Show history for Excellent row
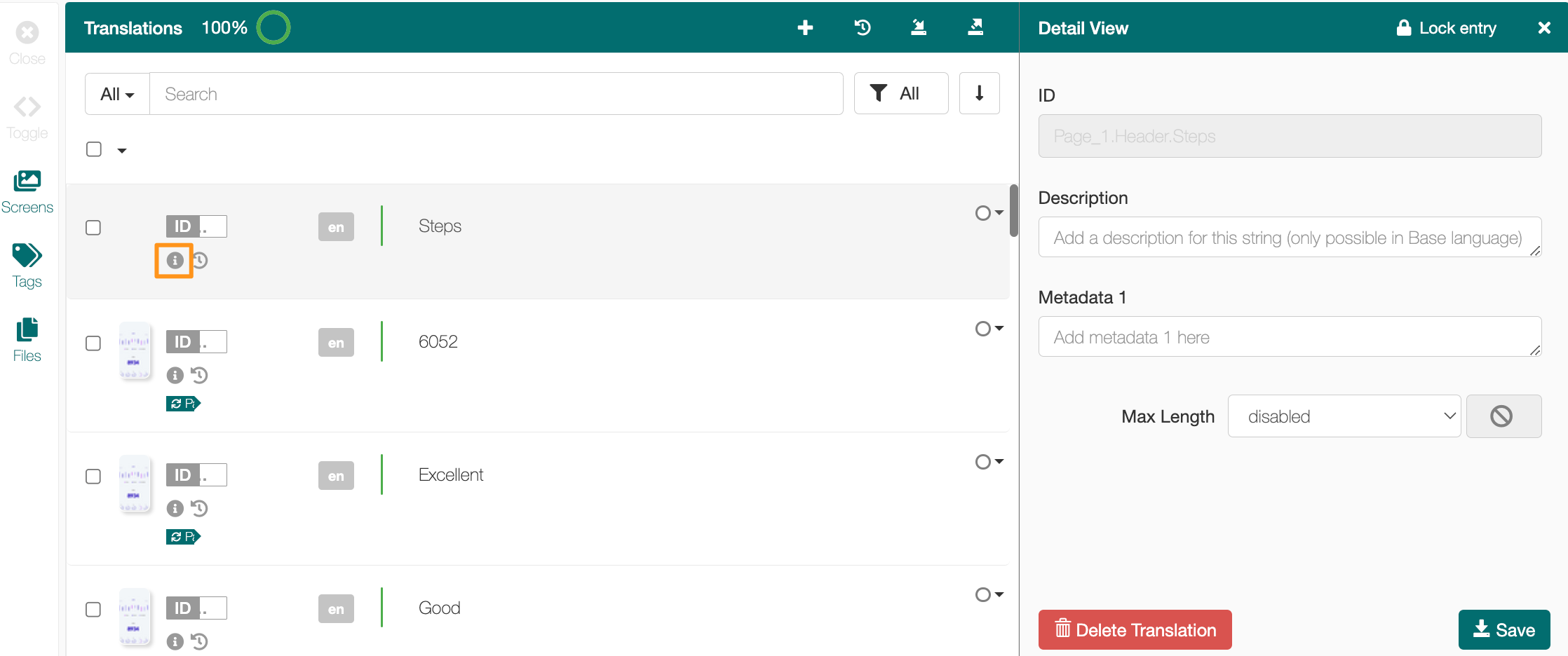The image size is (1568, 656). (200, 509)
